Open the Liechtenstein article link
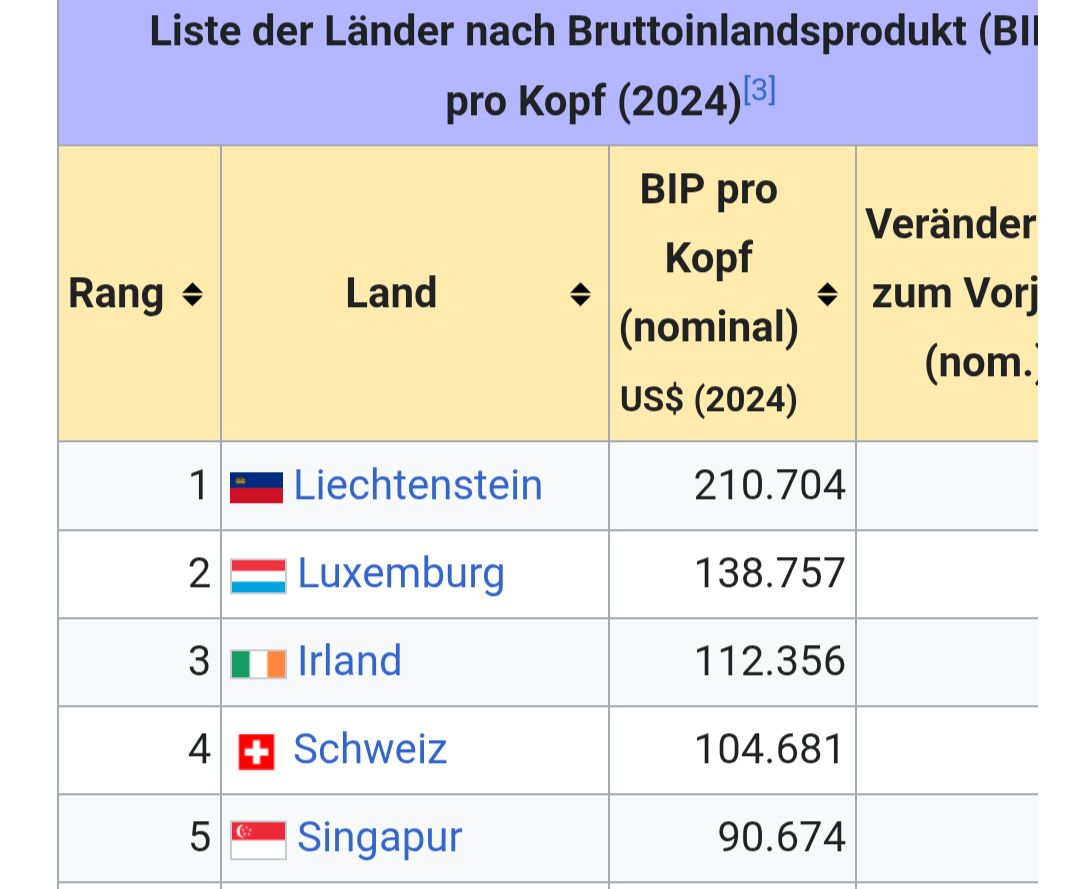 (418, 485)
